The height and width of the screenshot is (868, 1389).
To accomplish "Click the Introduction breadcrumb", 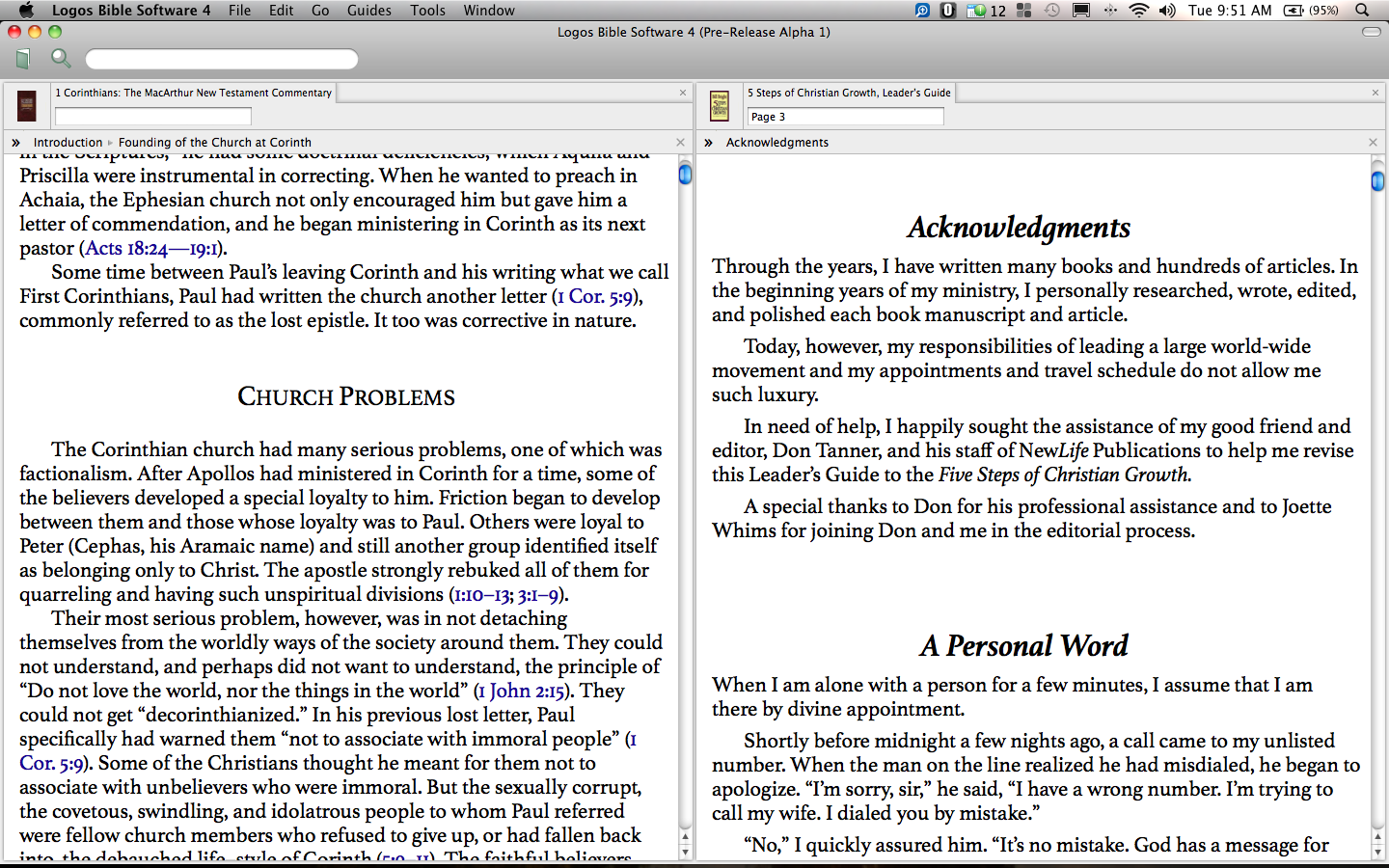I will pyautogui.click(x=68, y=142).
